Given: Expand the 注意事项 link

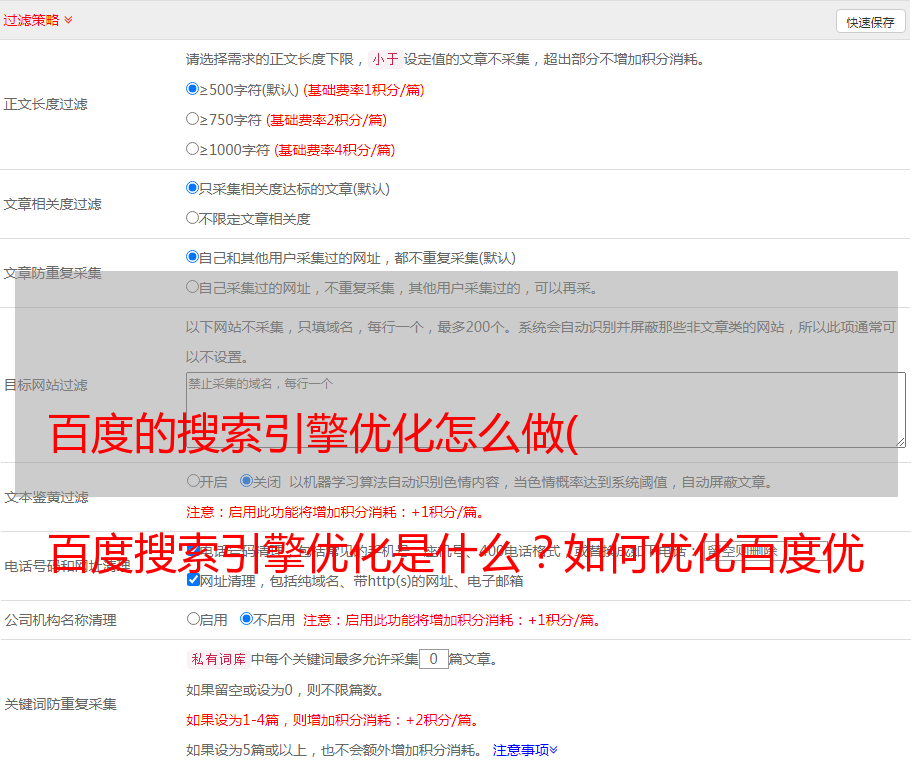Looking at the screenshot, I should [525, 749].
